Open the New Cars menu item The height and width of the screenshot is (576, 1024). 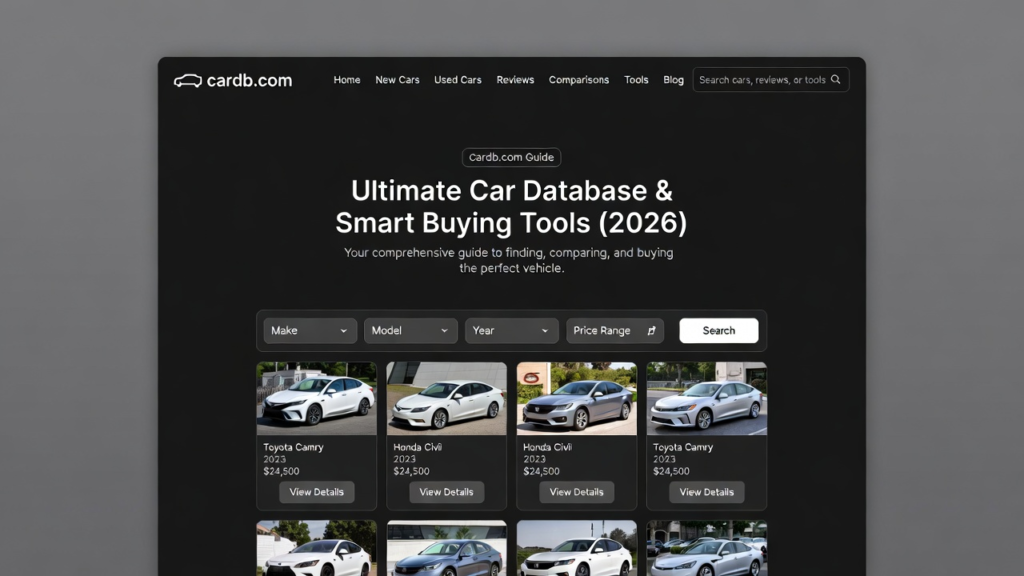(397, 80)
